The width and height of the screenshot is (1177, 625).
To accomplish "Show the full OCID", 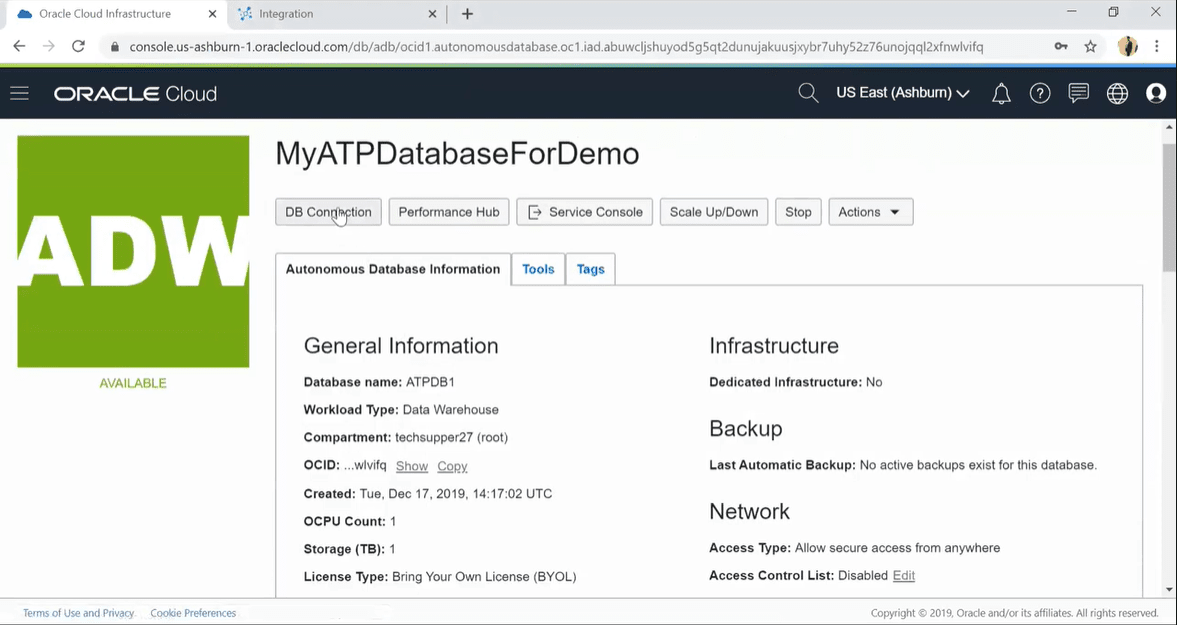I will (411, 466).
